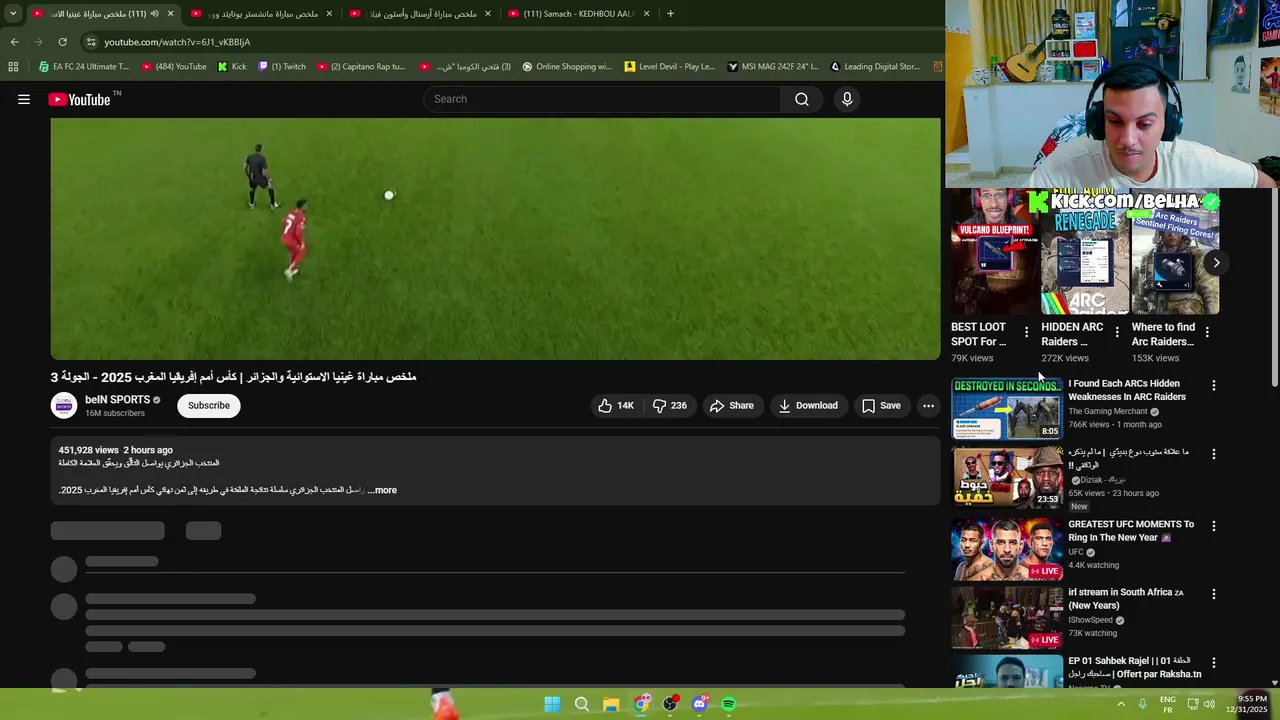Open Windows taskbar search

tap(581, 704)
